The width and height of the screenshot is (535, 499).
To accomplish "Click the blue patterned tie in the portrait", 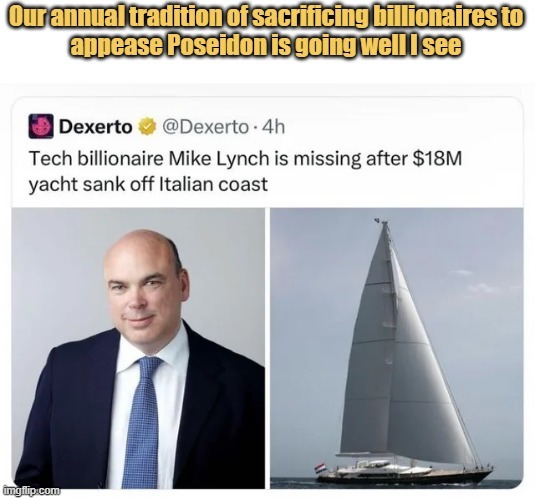I will point(143,422).
